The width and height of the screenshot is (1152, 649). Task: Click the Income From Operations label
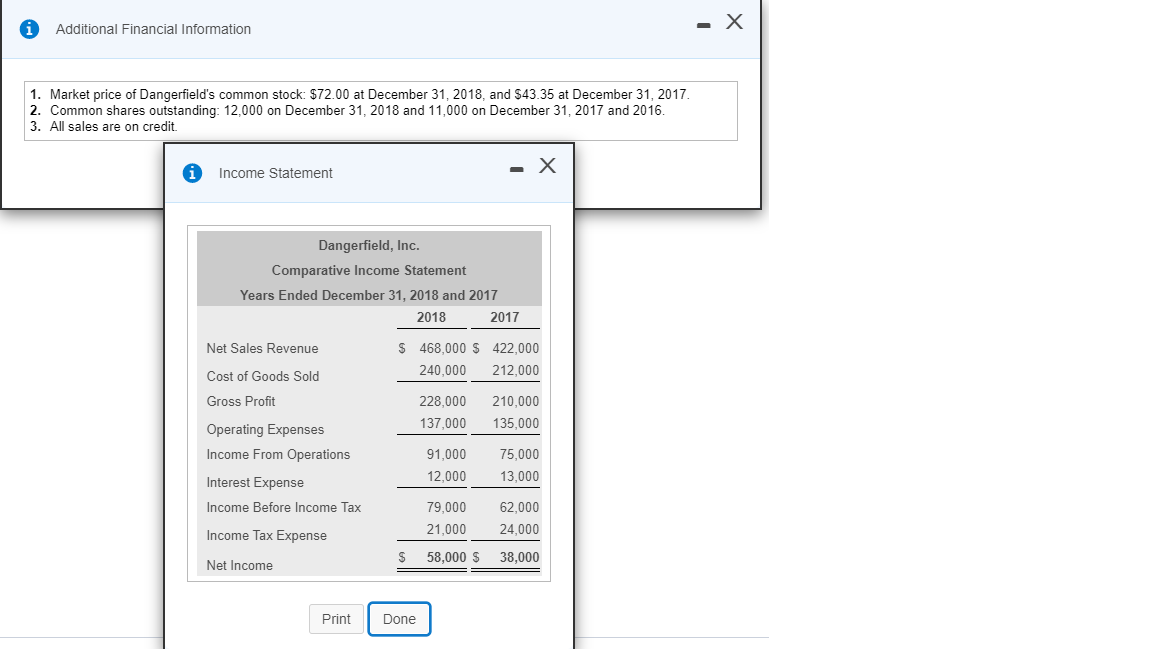(x=278, y=454)
